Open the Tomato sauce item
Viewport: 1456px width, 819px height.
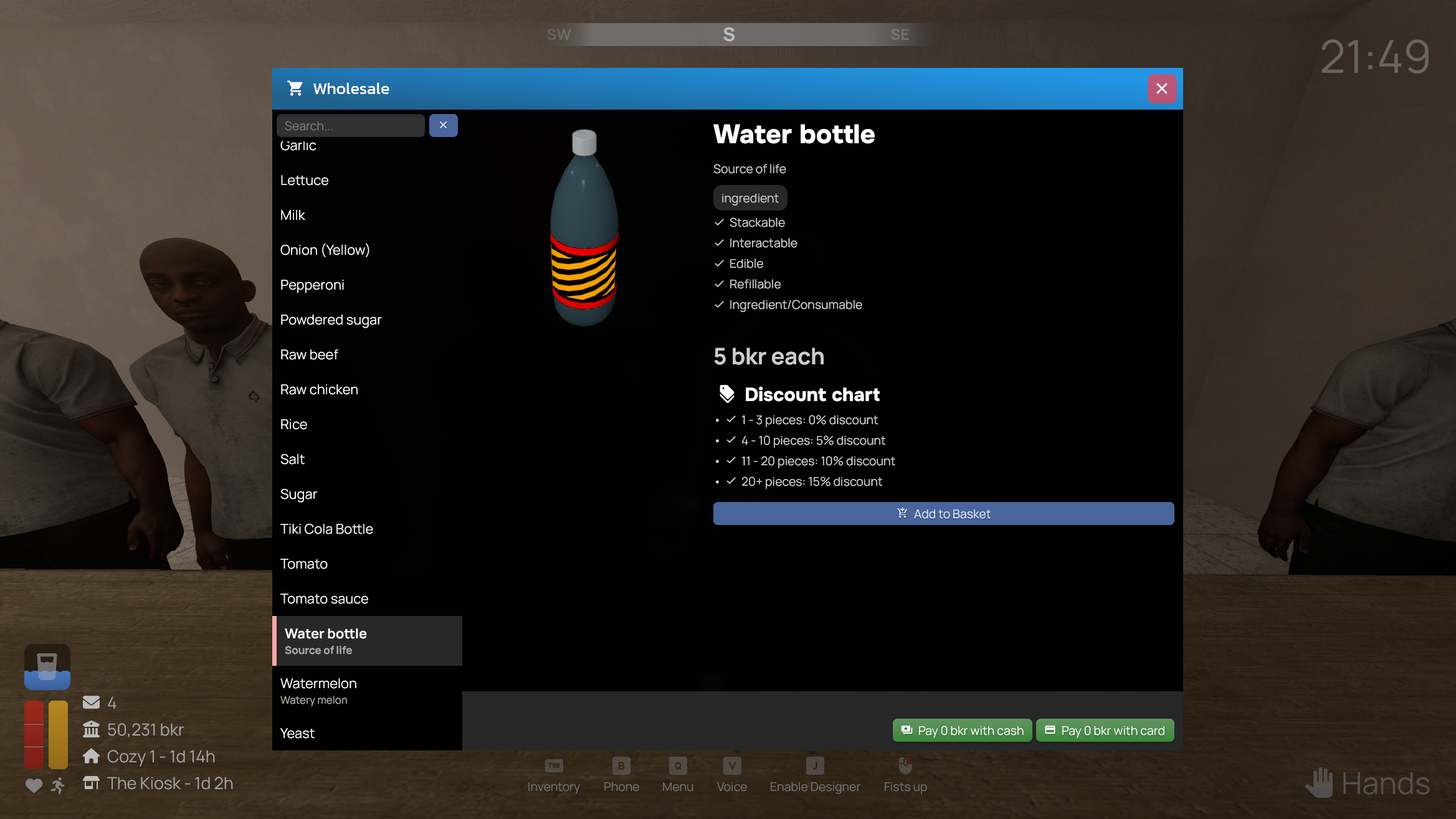(367, 599)
